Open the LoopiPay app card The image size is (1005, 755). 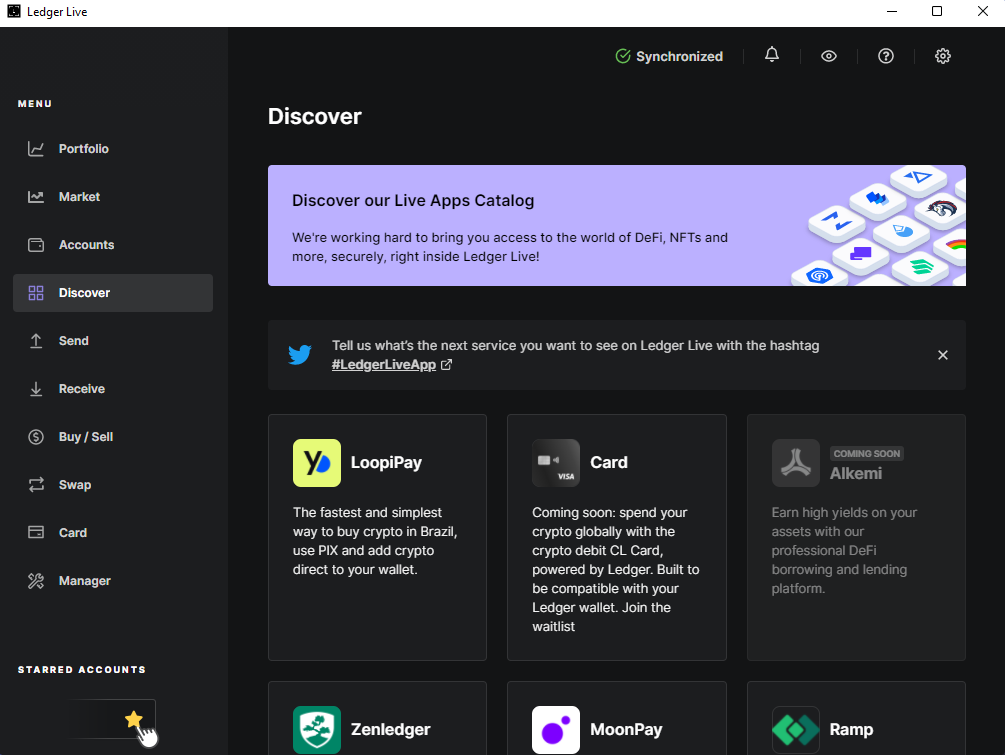tap(377, 537)
